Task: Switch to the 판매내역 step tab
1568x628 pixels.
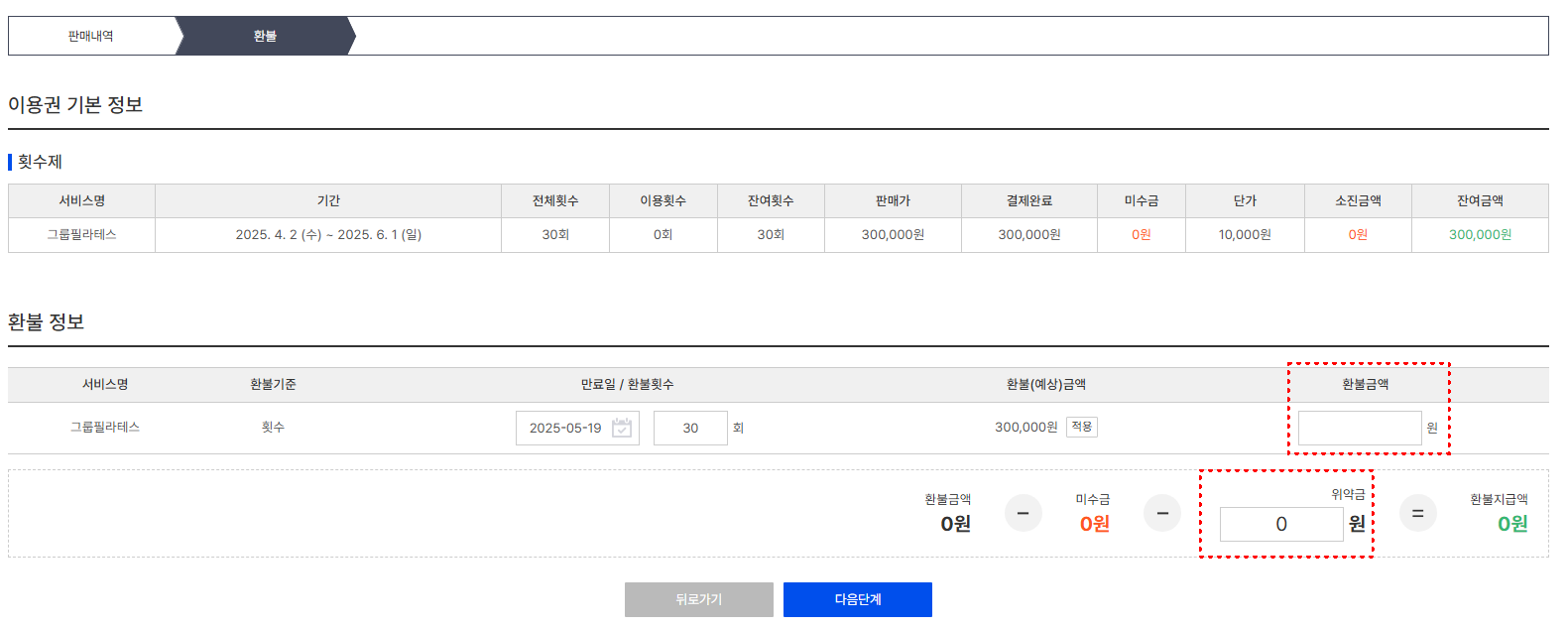Action: pyautogui.click(x=91, y=36)
